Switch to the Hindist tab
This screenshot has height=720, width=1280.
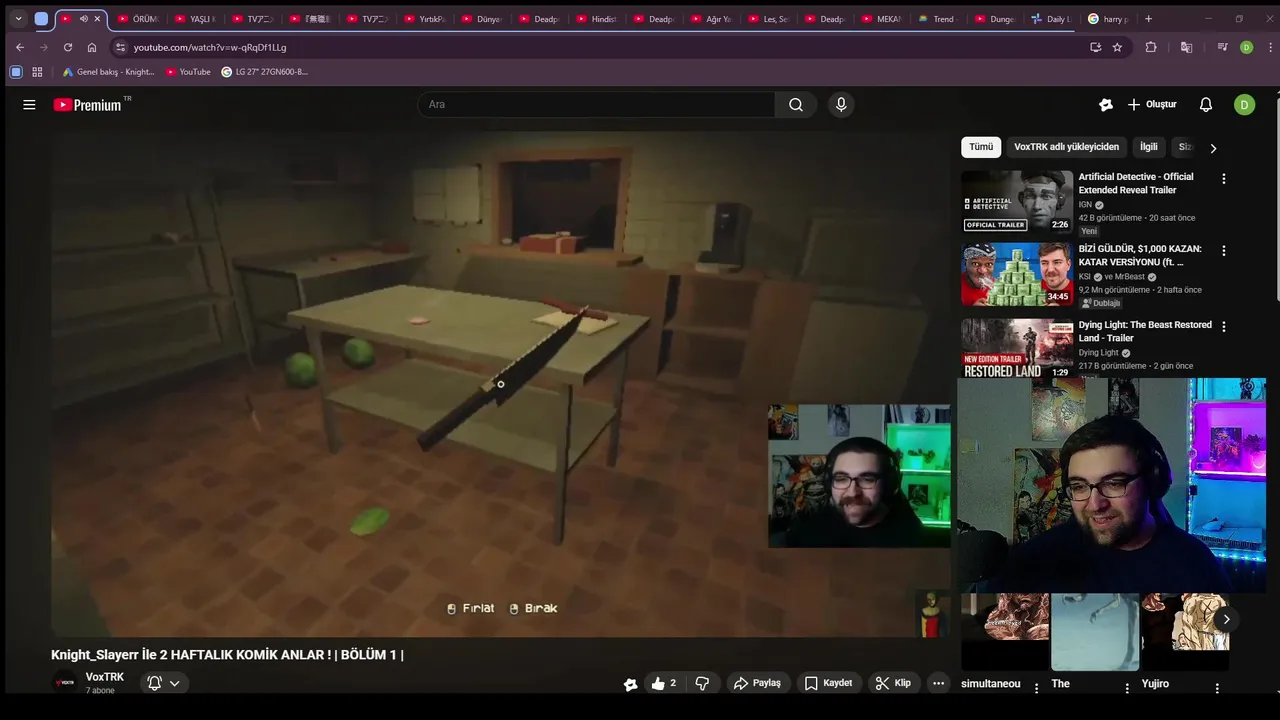[597, 19]
